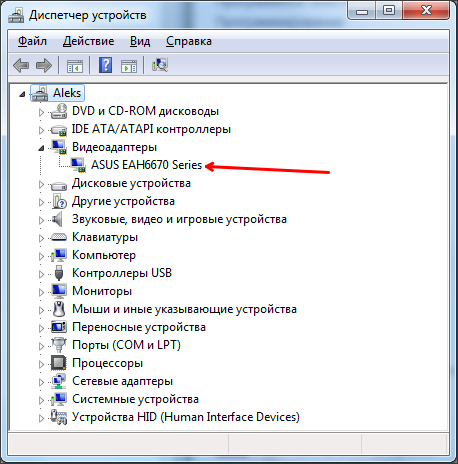Expand Контроллеры USB category arrow

[x=41, y=274]
